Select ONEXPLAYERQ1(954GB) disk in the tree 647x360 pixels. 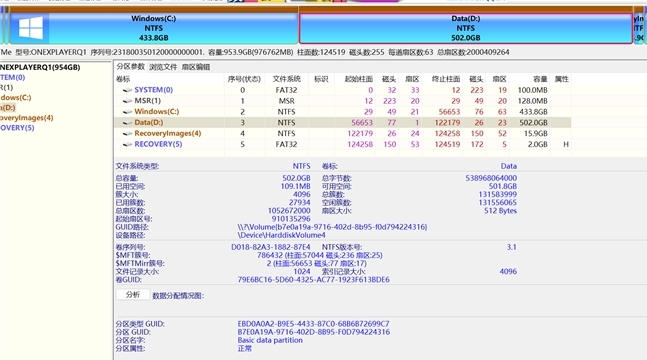pos(40,67)
